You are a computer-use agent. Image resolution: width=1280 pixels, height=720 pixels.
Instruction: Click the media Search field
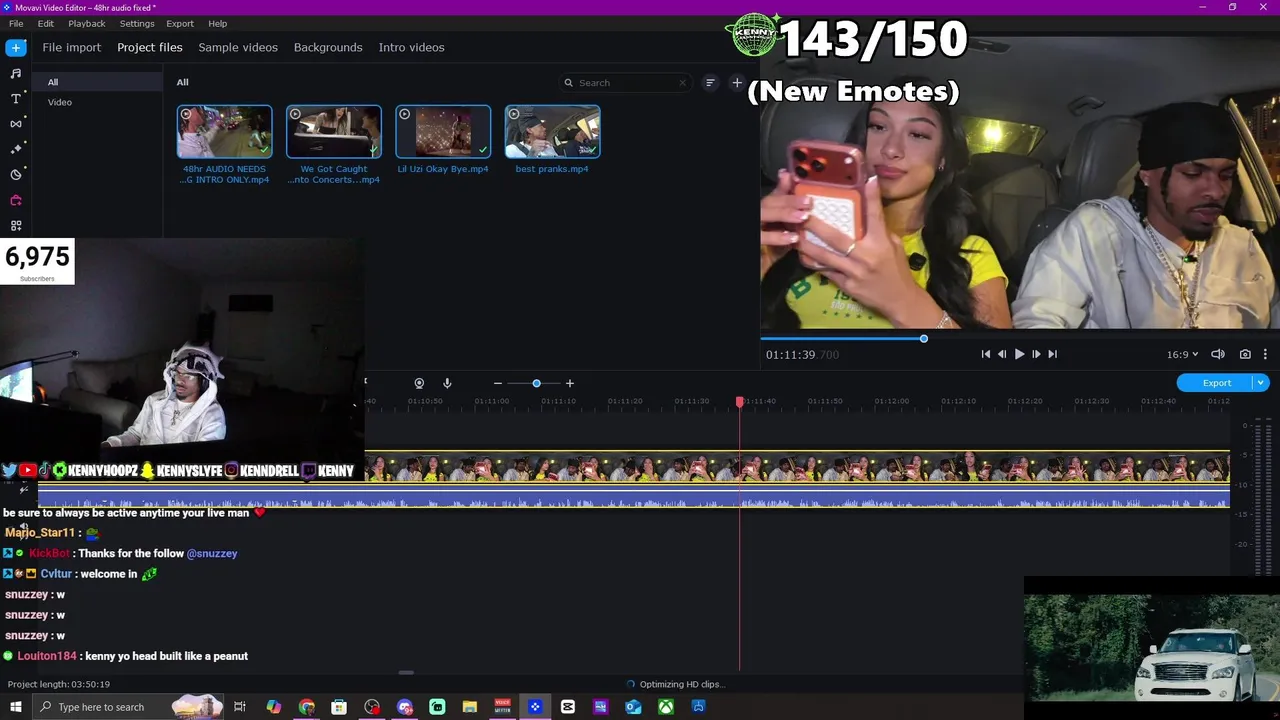coord(625,83)
